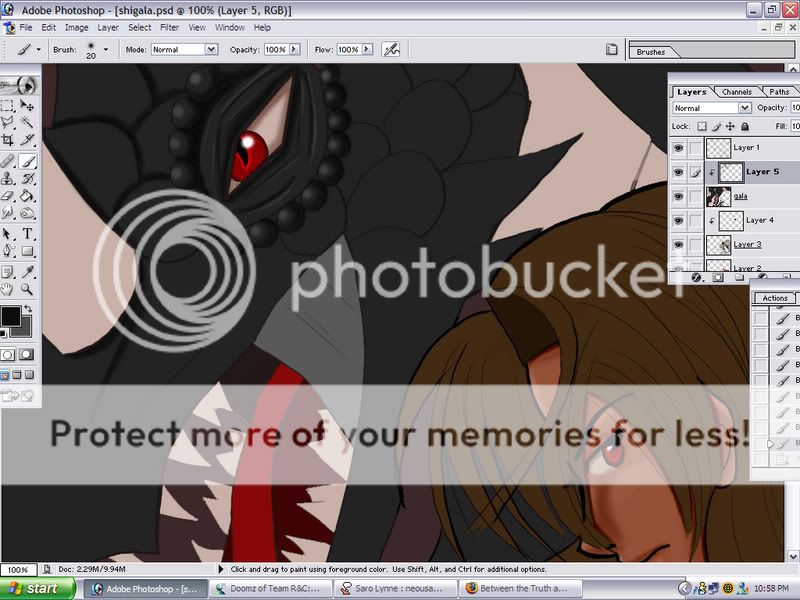The height and width of the screenshot is (600, 800).
Task: Select the Rectangle shape tool
Action: [27, 251]
